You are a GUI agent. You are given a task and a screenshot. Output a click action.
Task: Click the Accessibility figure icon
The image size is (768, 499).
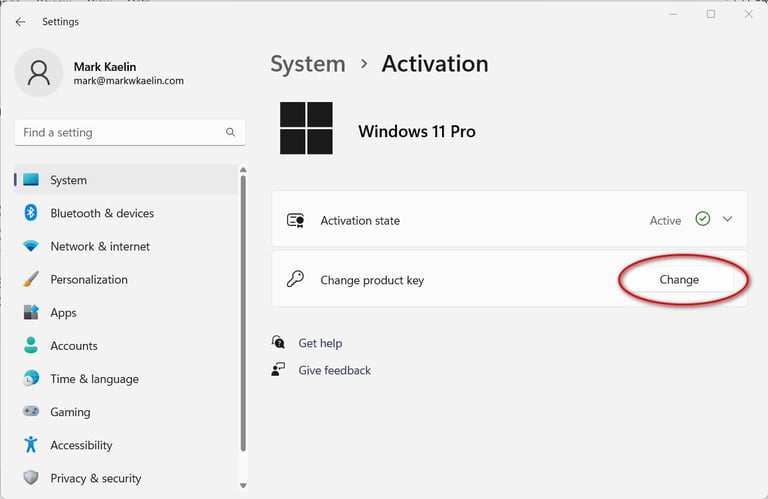(31, 445)
